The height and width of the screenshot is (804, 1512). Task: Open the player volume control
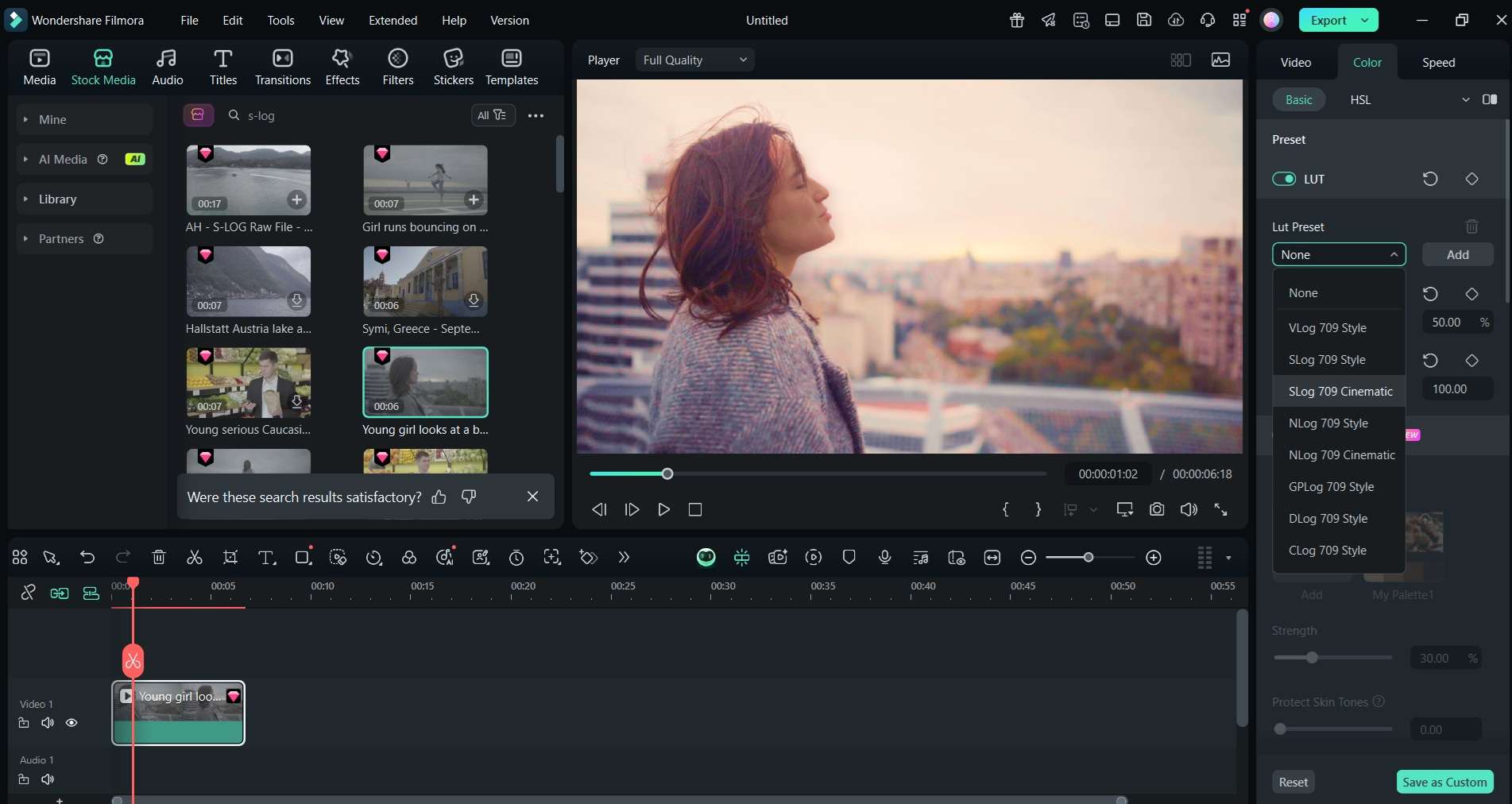click(x=1189, y=509)
